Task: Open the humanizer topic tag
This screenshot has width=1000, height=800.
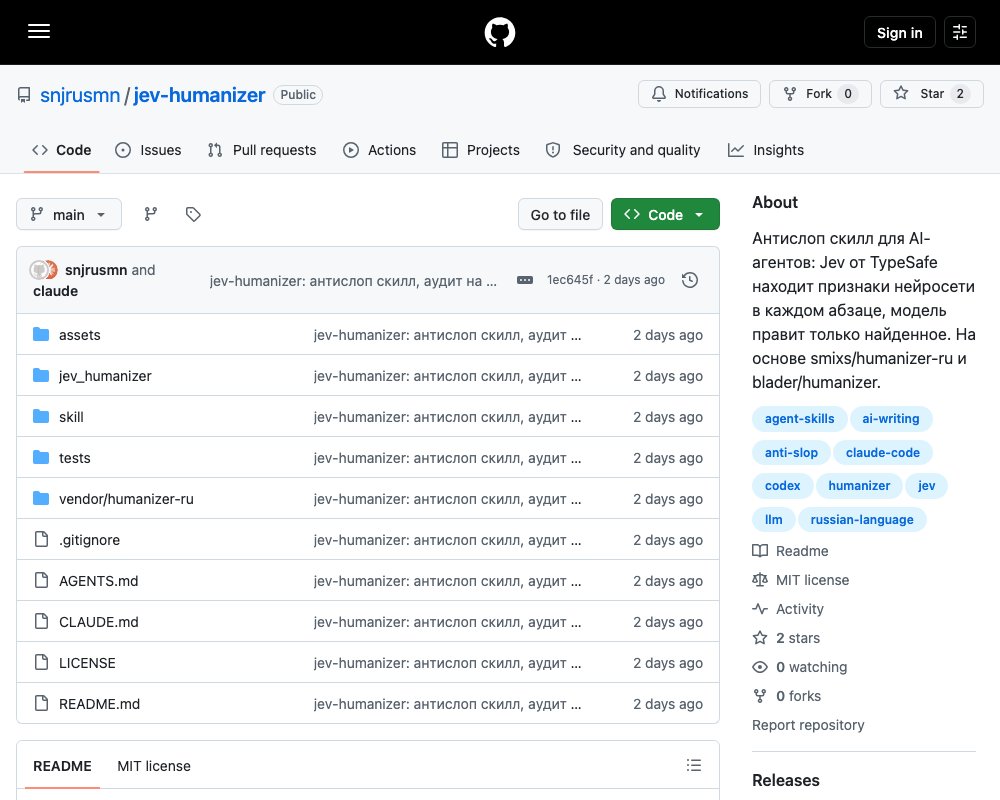Action: (x=859, y=485)
